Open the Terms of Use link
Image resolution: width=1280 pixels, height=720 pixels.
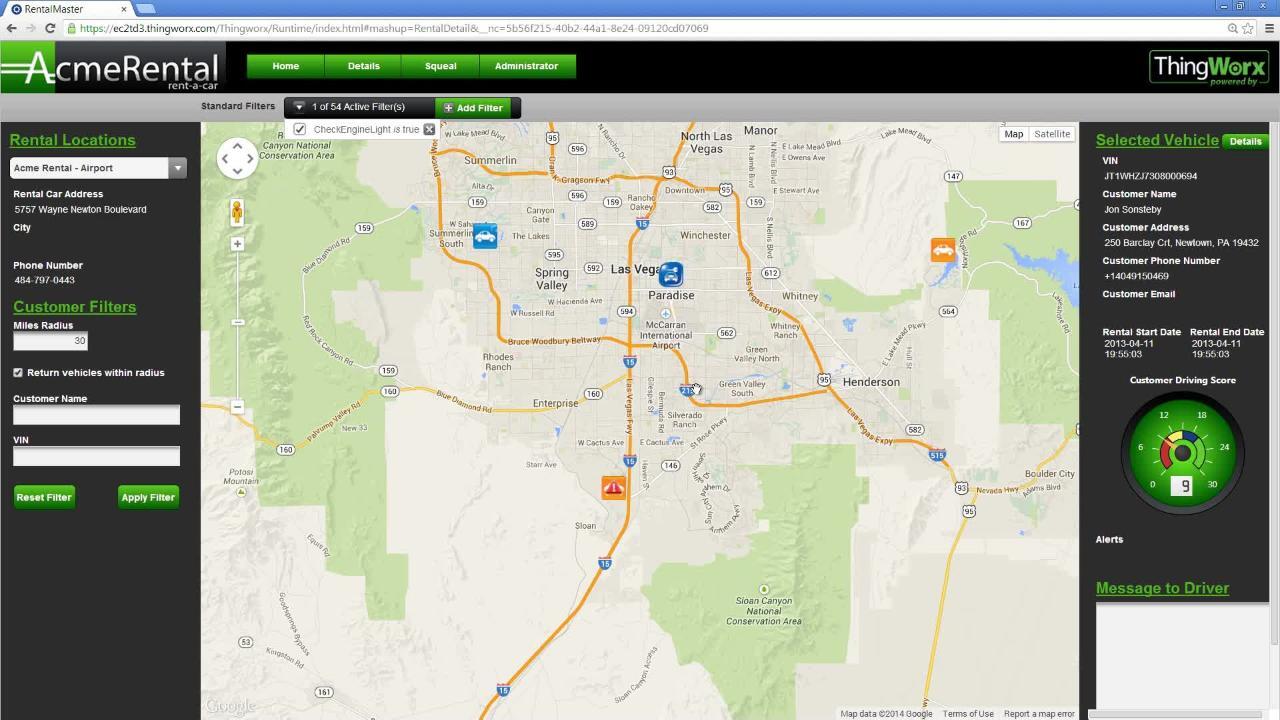pos(968,714)
